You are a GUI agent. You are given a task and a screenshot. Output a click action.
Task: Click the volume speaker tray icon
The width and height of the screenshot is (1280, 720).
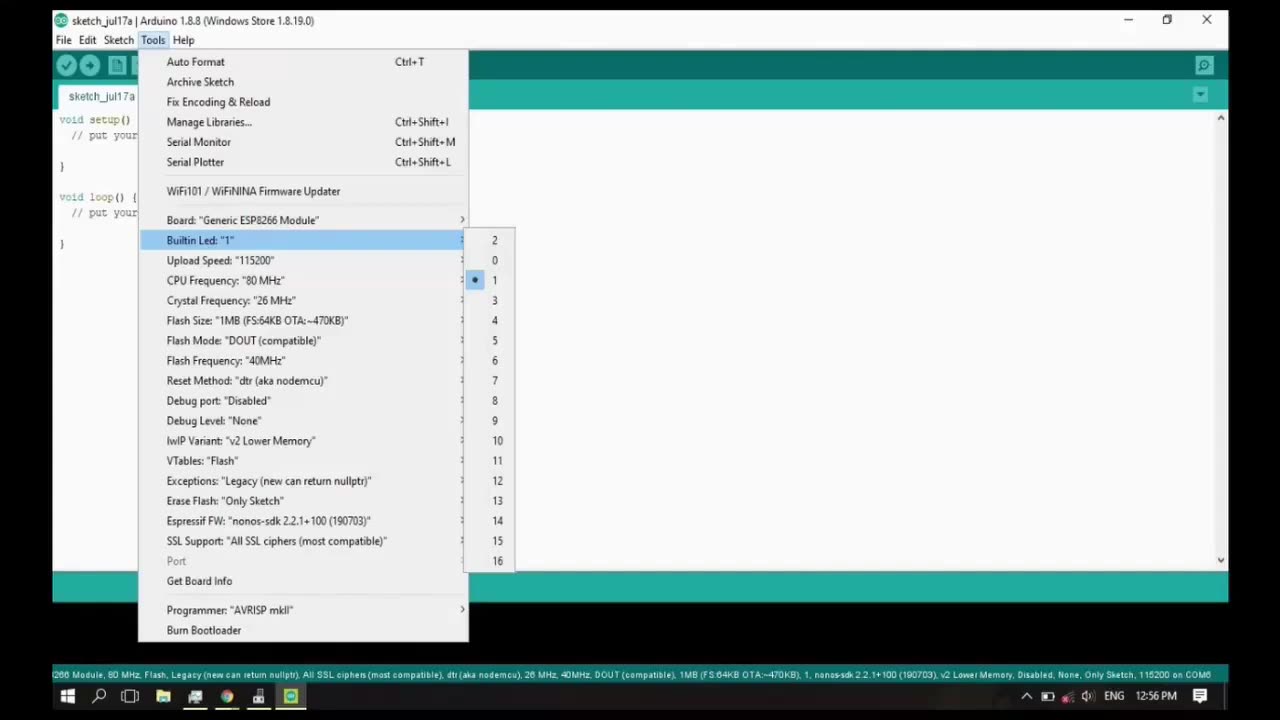pos(1087,696)
